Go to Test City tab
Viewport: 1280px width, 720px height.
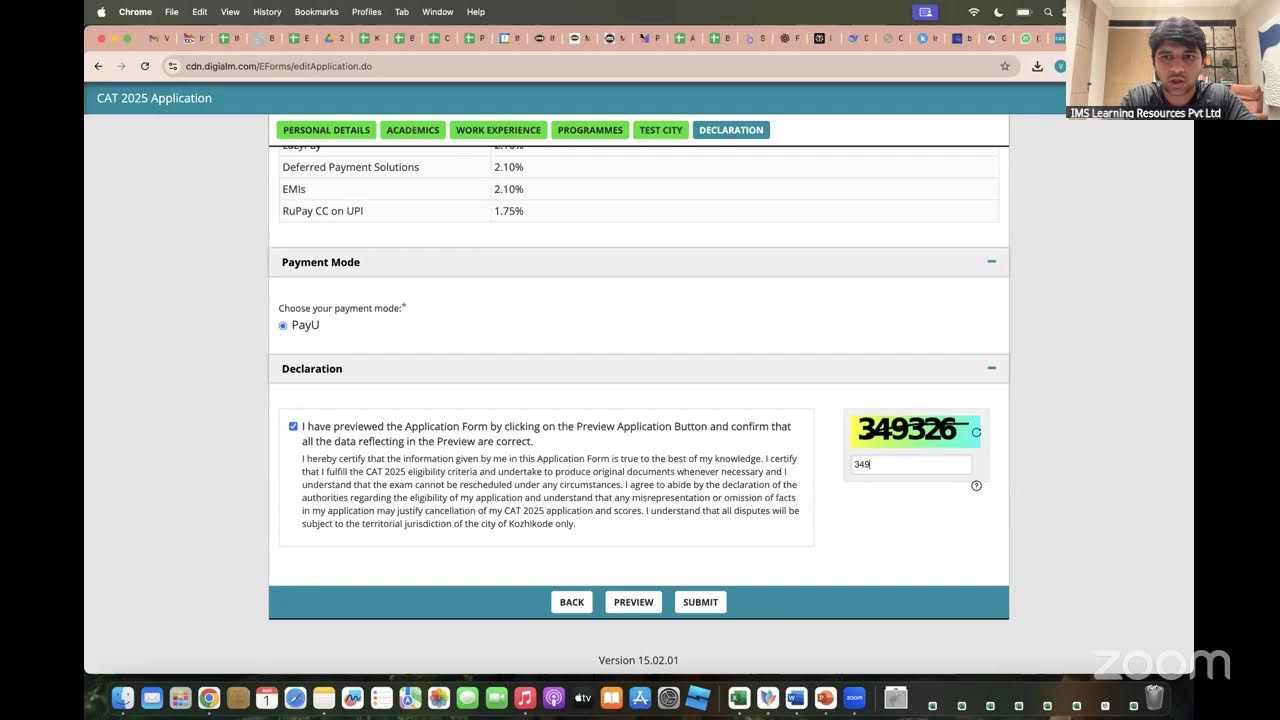(661, 130)
